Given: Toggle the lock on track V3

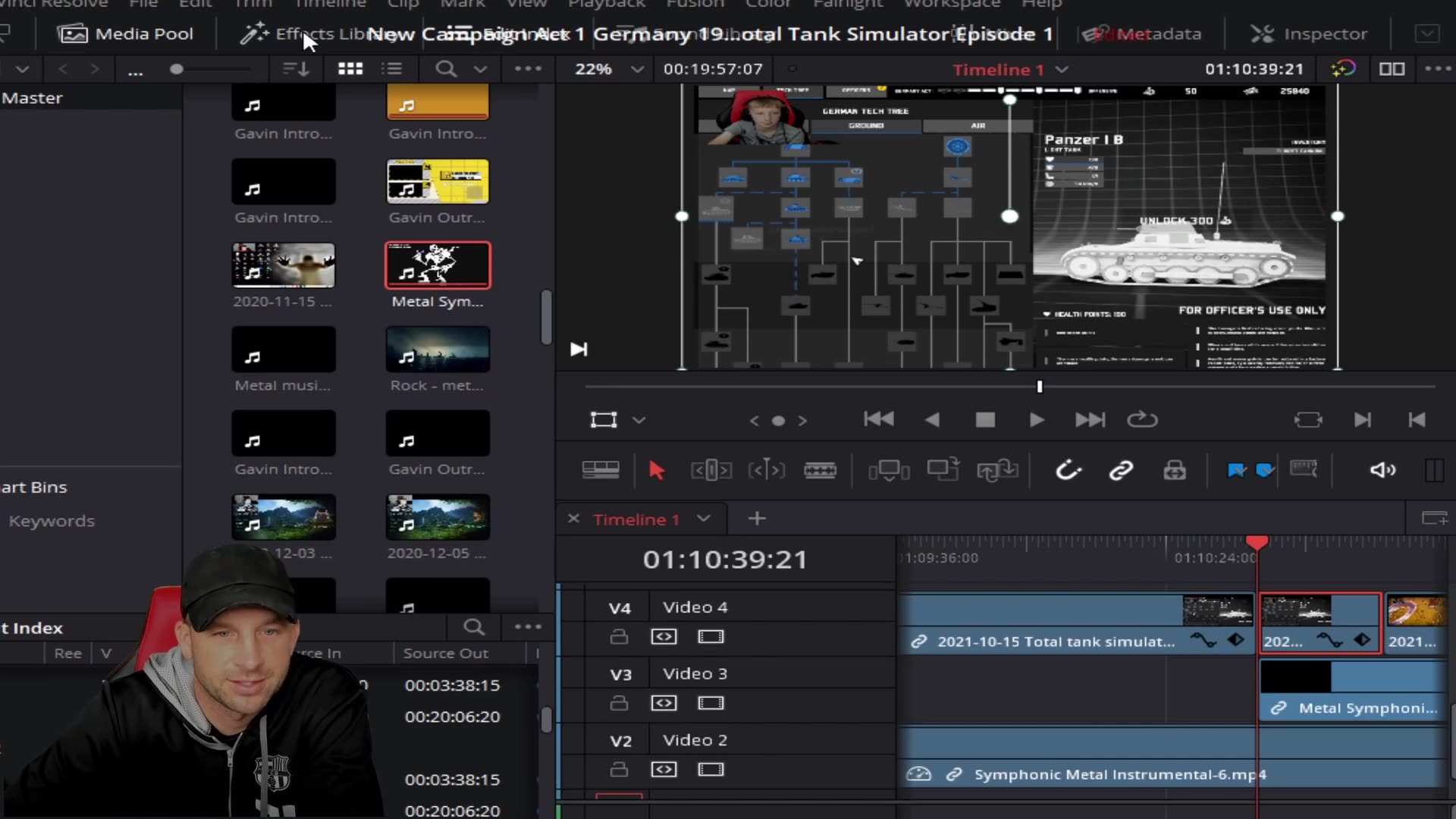Looking at the screenshot, I should [619, 702].
